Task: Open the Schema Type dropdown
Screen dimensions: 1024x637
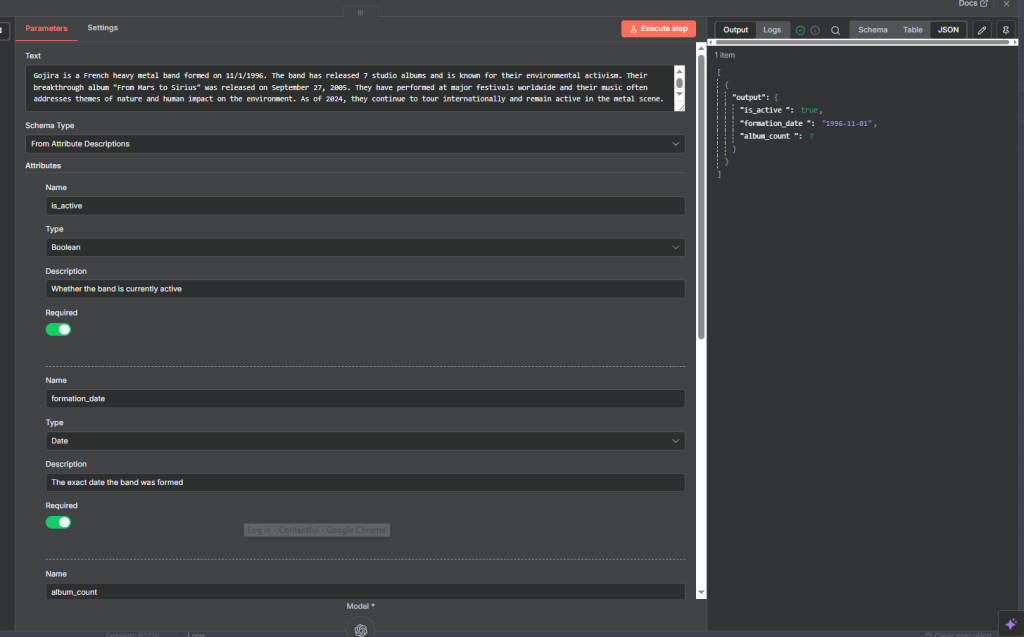Action: click(x=355, y=144)
